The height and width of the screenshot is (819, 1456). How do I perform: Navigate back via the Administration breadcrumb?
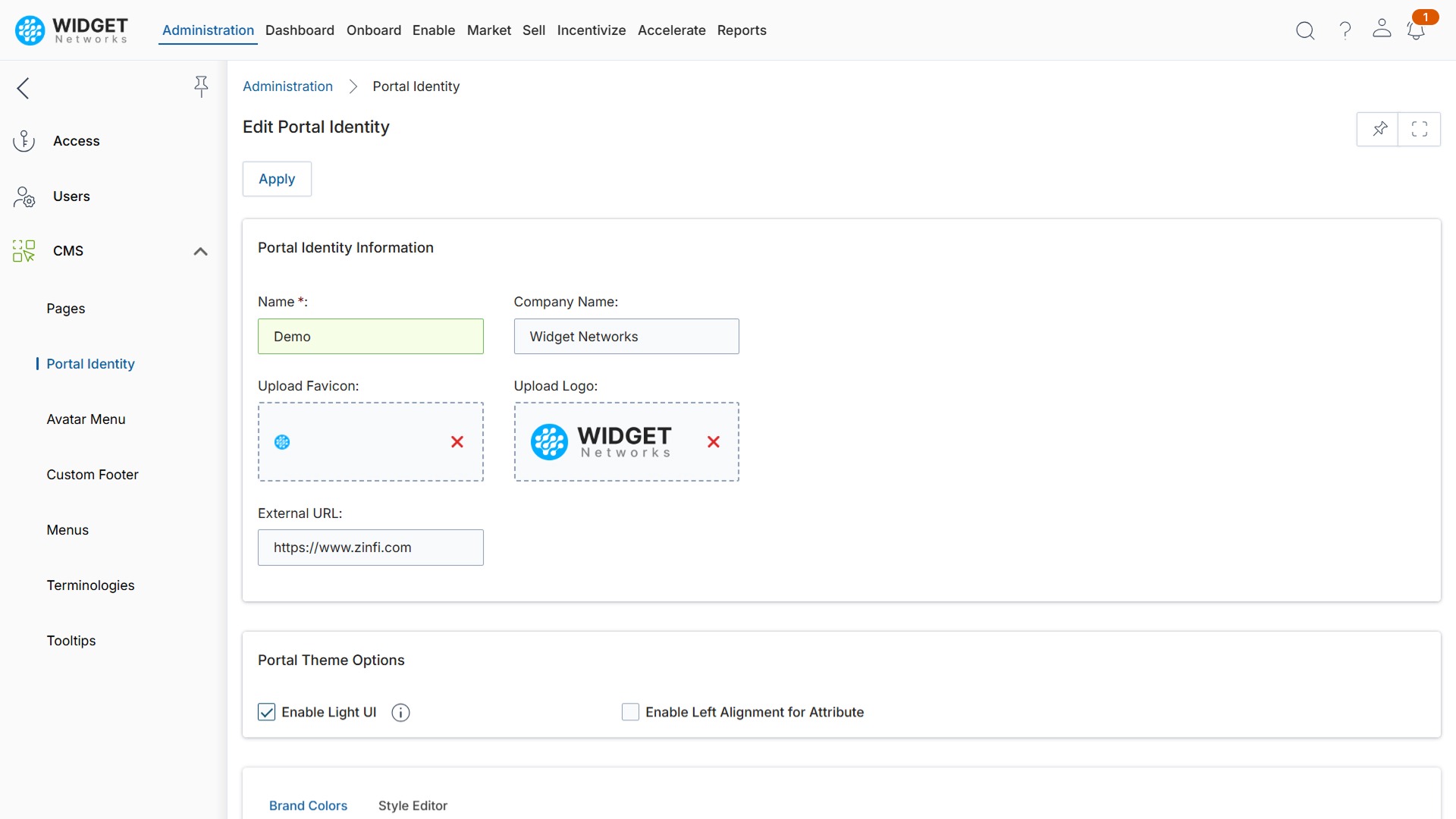287,86
